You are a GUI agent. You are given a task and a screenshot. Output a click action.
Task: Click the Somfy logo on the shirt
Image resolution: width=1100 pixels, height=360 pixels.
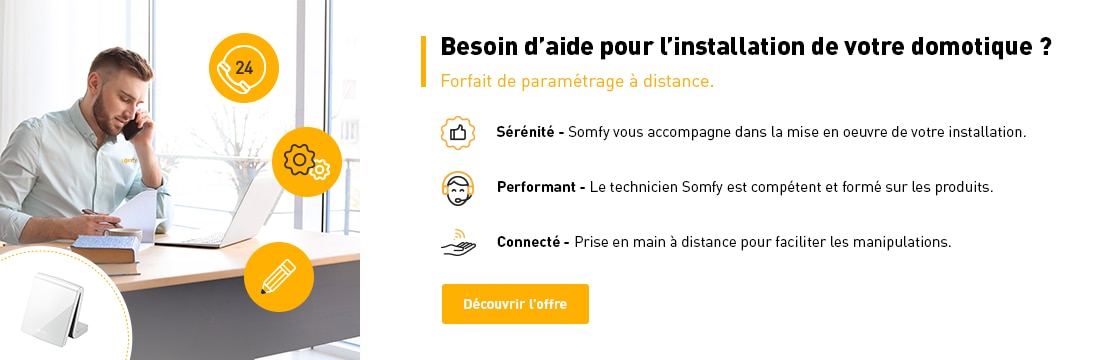pos(128,161)
